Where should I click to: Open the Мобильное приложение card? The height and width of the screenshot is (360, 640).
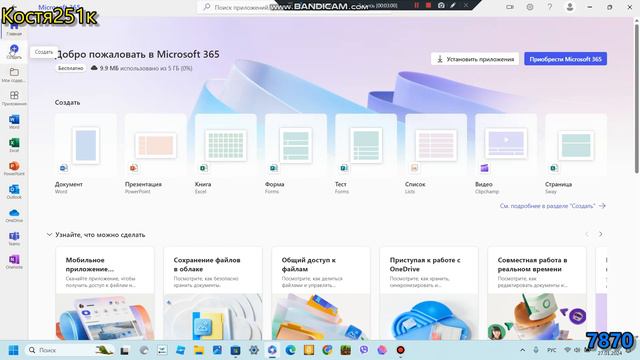coord(105,293)
